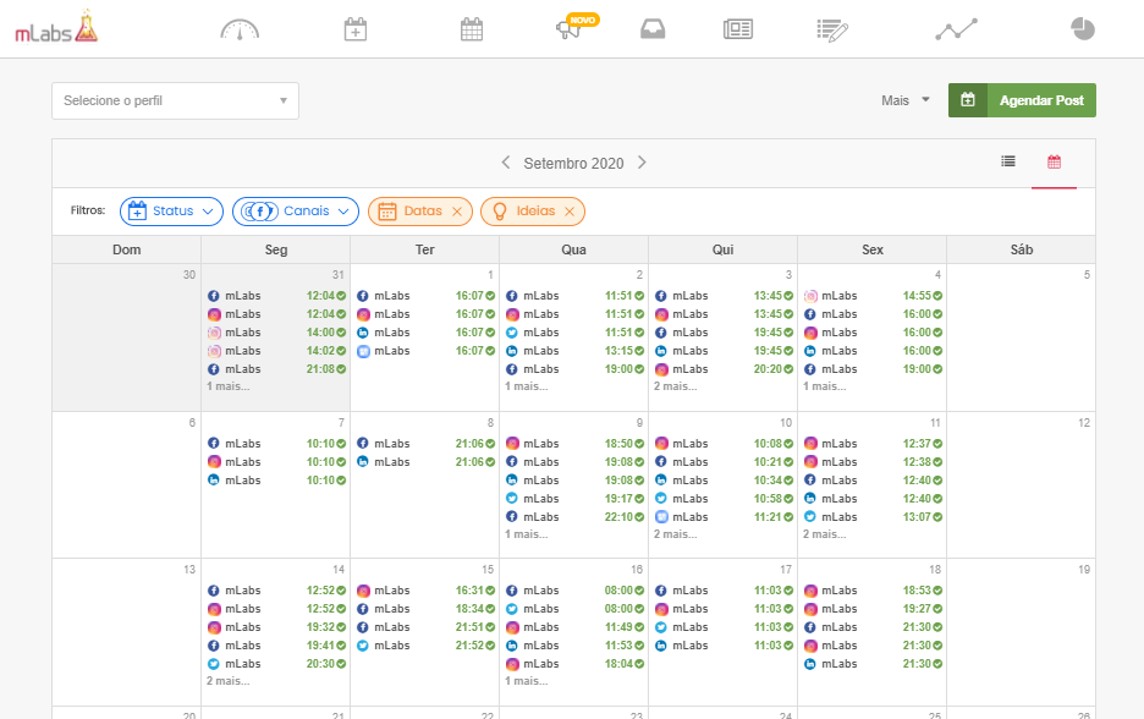The height and width of the screenshot is (719, 1144).
Task: Expand the Mais dropdown menu
Action: [x=905, y=100]
